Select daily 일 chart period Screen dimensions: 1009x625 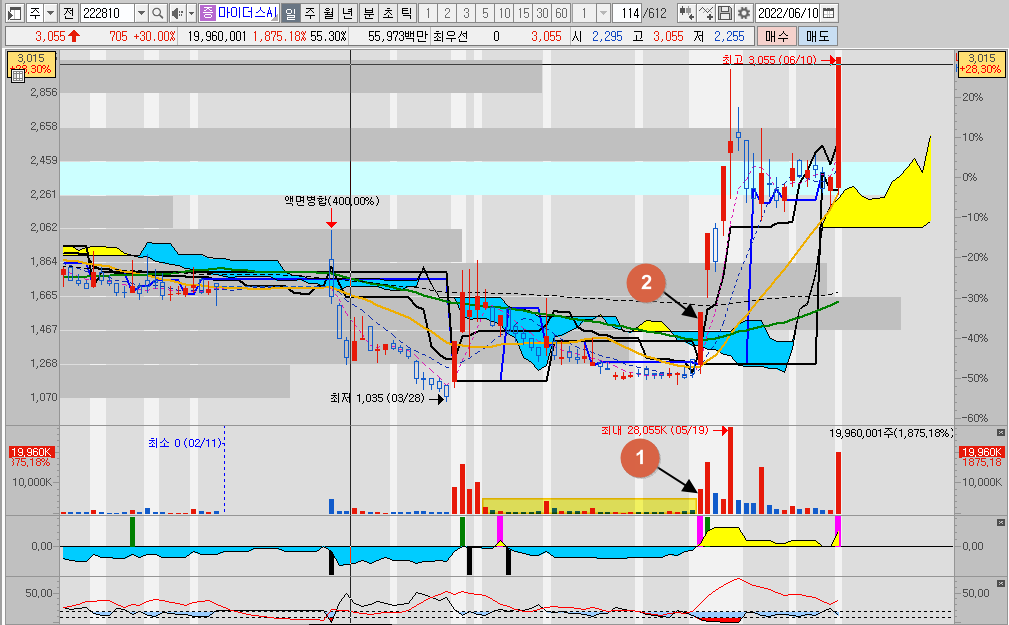pyautogui.click(x=291, y=12)
